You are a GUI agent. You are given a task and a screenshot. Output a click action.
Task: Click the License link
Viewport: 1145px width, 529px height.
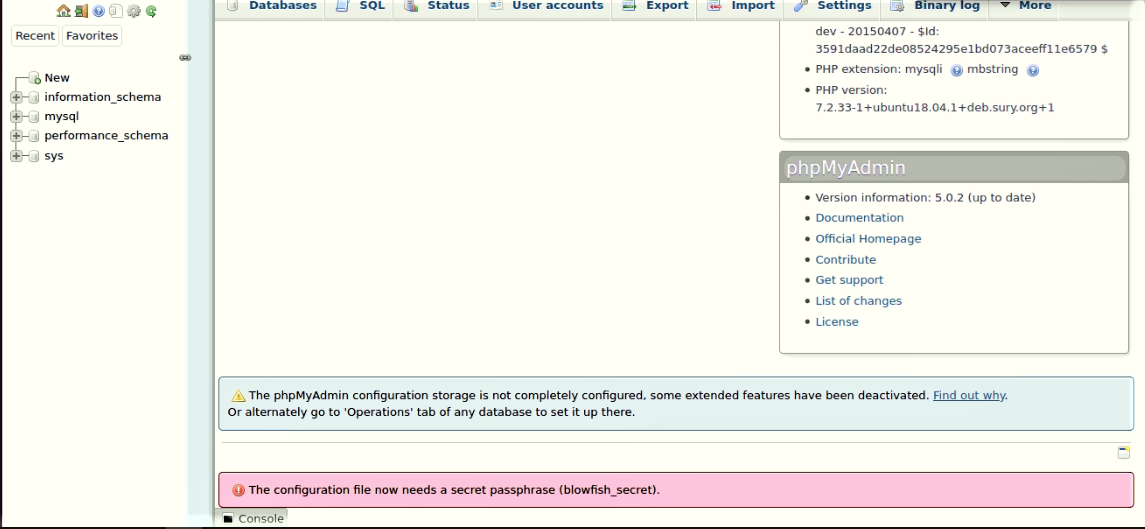[x=837, y=322]
